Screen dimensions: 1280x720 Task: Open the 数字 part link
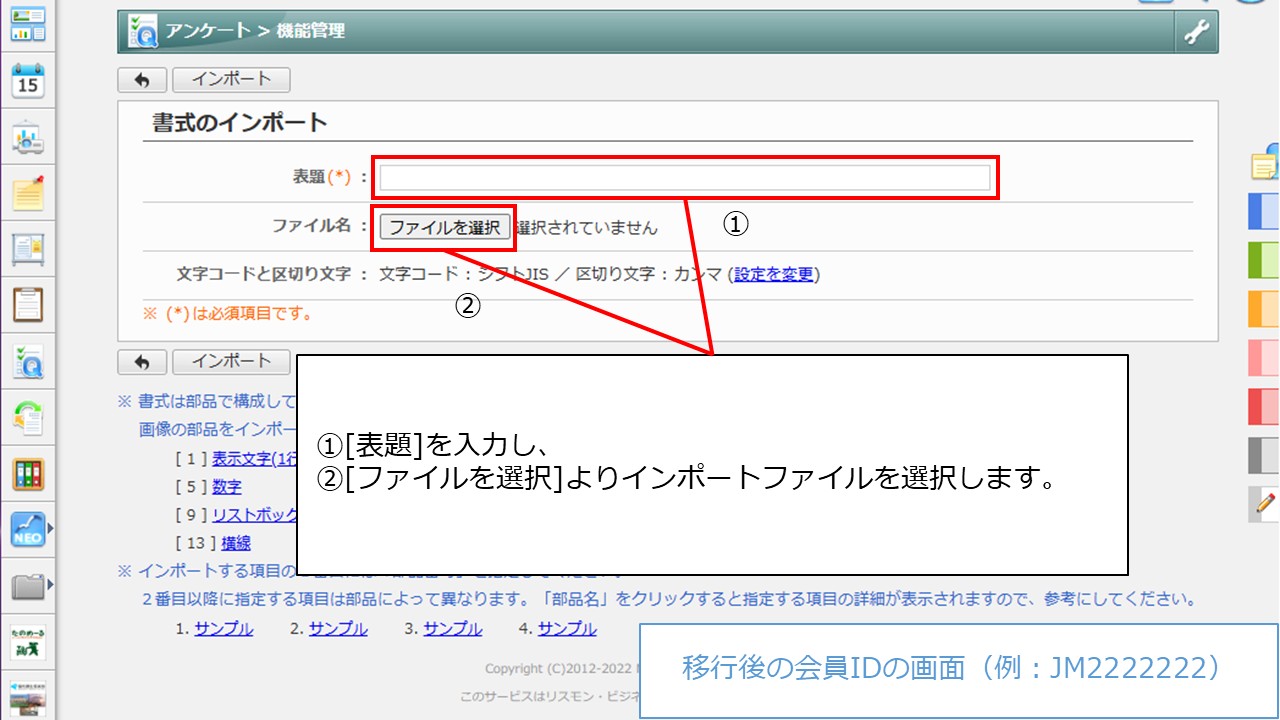pos(226,487)
